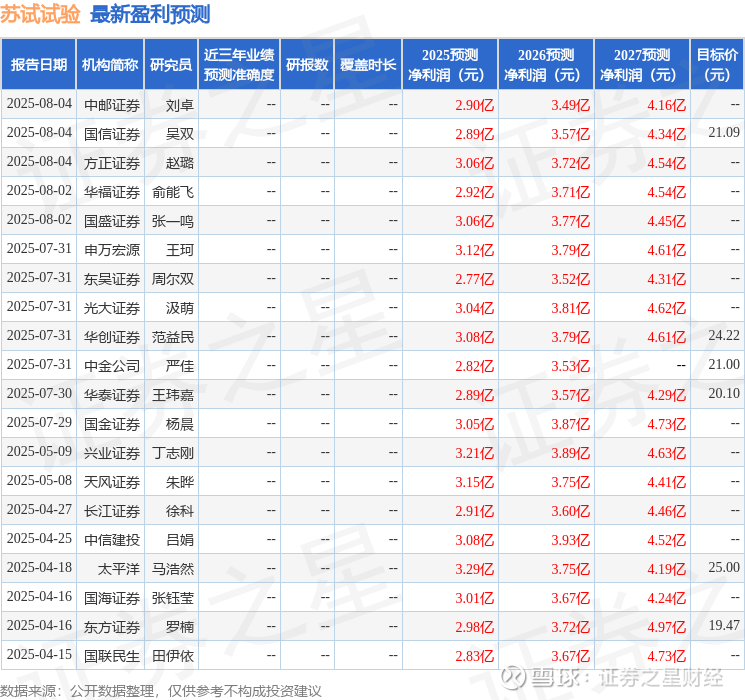Viewport: 745px width, 700px height.
Task: Click report date 2025-05-09
Action: point(39,451)
